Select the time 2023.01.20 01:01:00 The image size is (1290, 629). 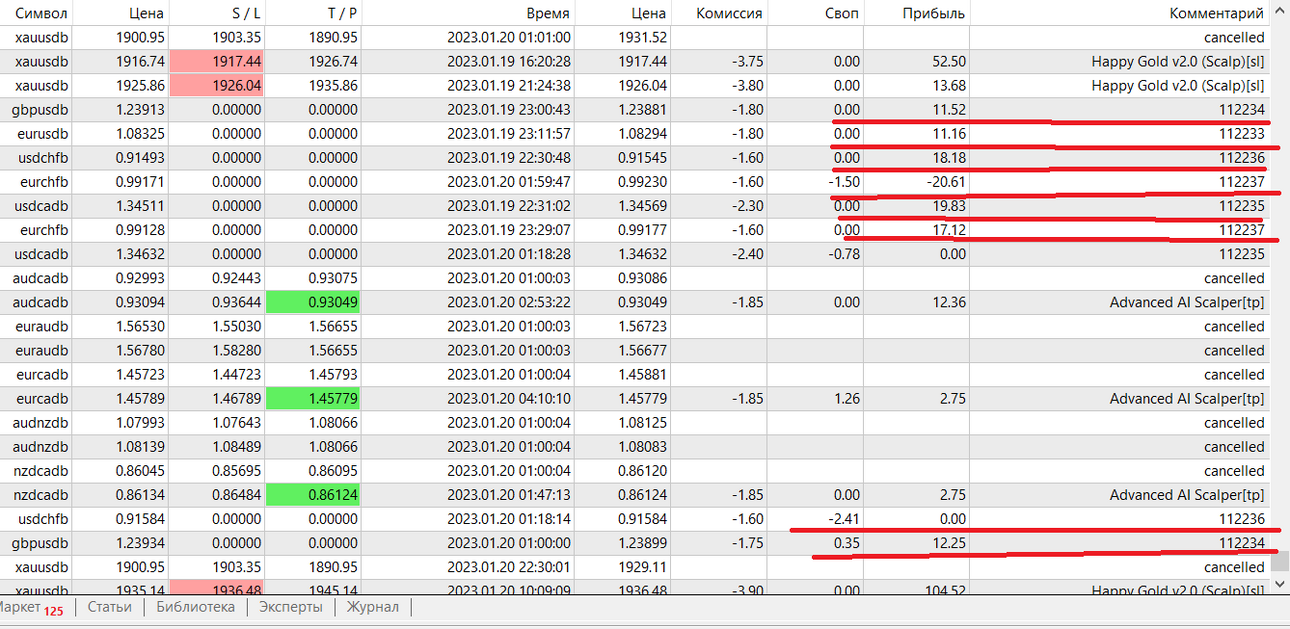pyautogui.click(x=508, y=37)
